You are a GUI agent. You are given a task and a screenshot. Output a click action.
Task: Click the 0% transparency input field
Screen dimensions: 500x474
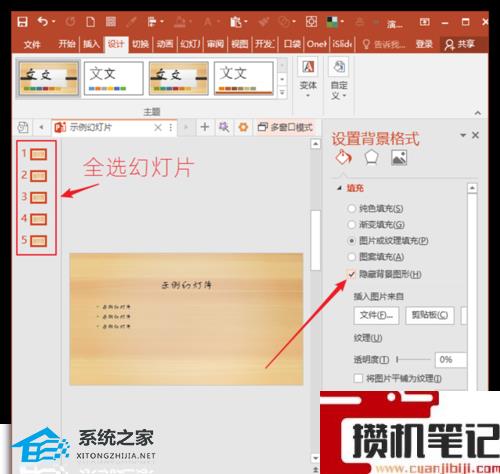click(451, 360)
